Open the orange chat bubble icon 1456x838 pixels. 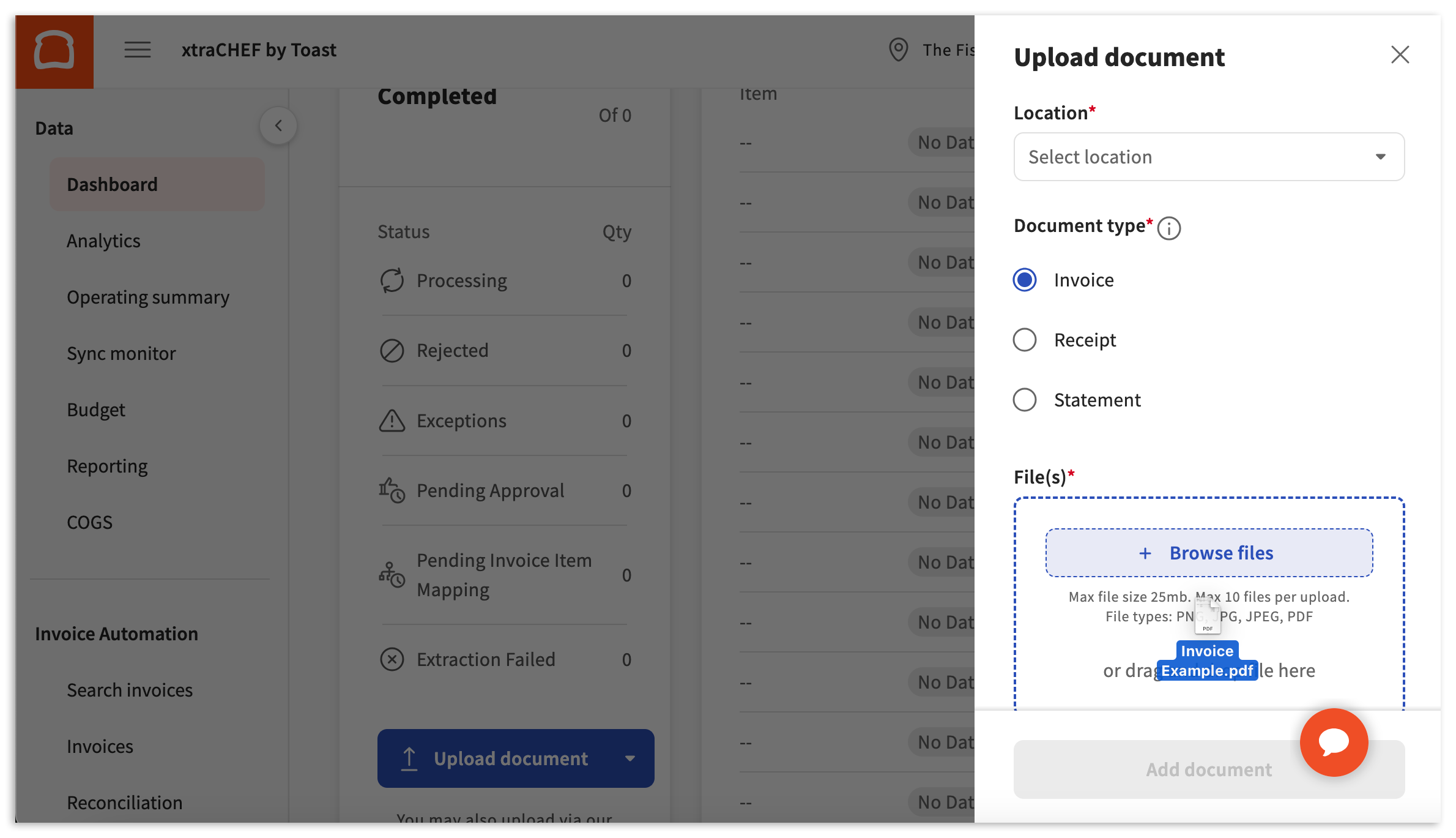click(x=1333, y=742)
